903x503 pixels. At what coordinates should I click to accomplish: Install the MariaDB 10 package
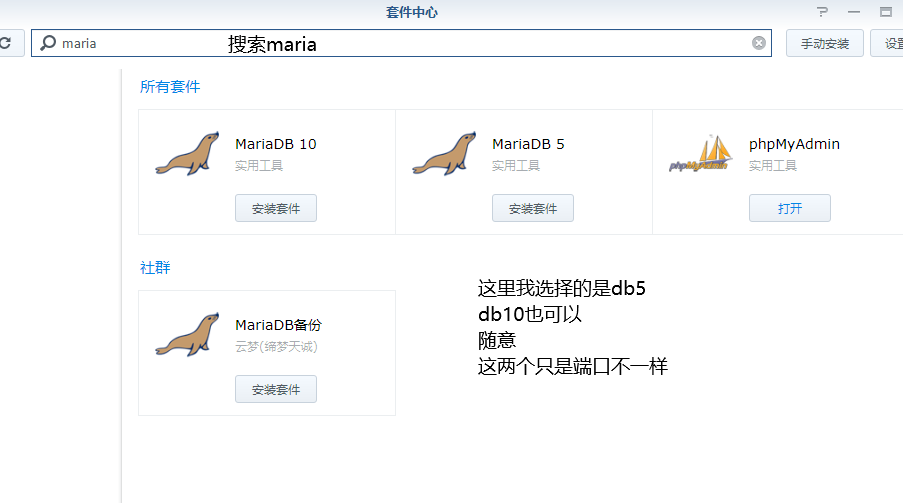click(276, 208)
